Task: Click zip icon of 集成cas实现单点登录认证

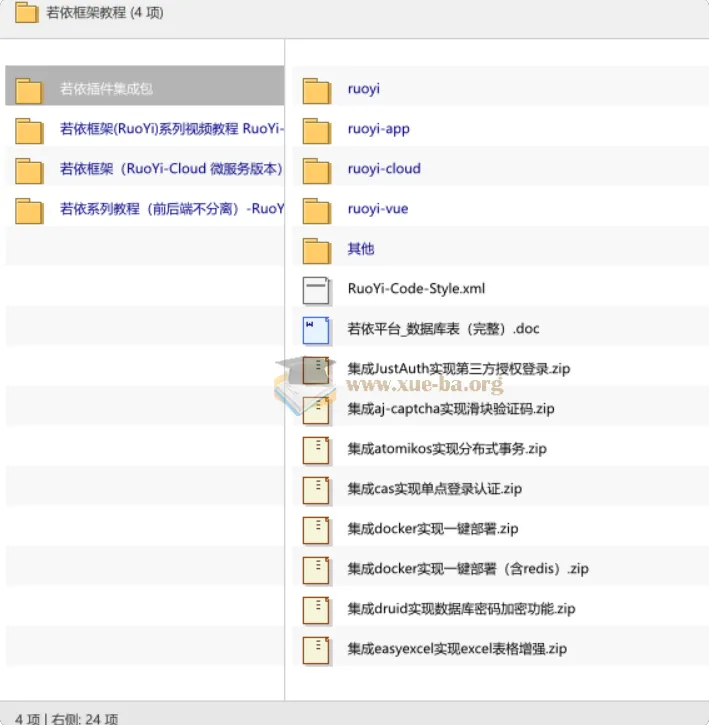Action: click(x=316, y=491)
